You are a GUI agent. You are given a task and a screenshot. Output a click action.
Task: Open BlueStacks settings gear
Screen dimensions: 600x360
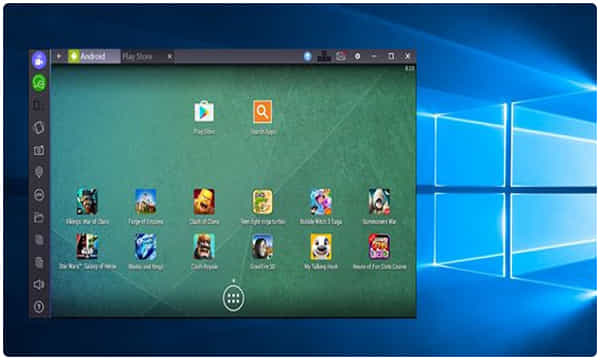[357, 56]
